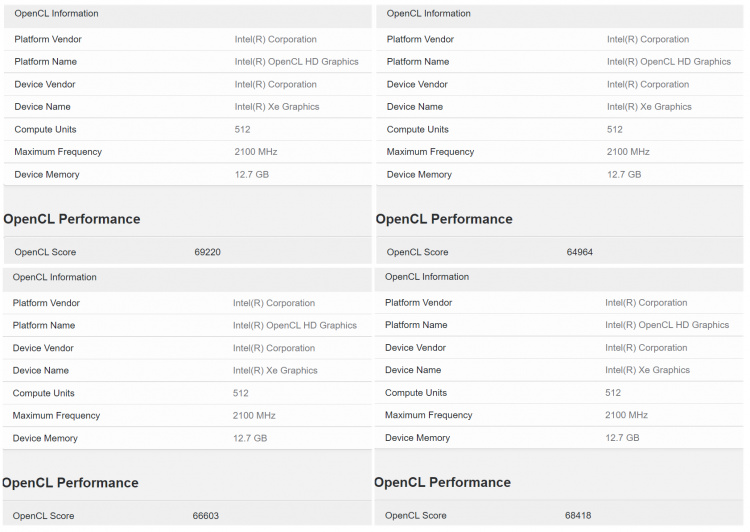Click the OpenCL score value 66603
Screen dimensions: 750x532
(x=205, y=516)
